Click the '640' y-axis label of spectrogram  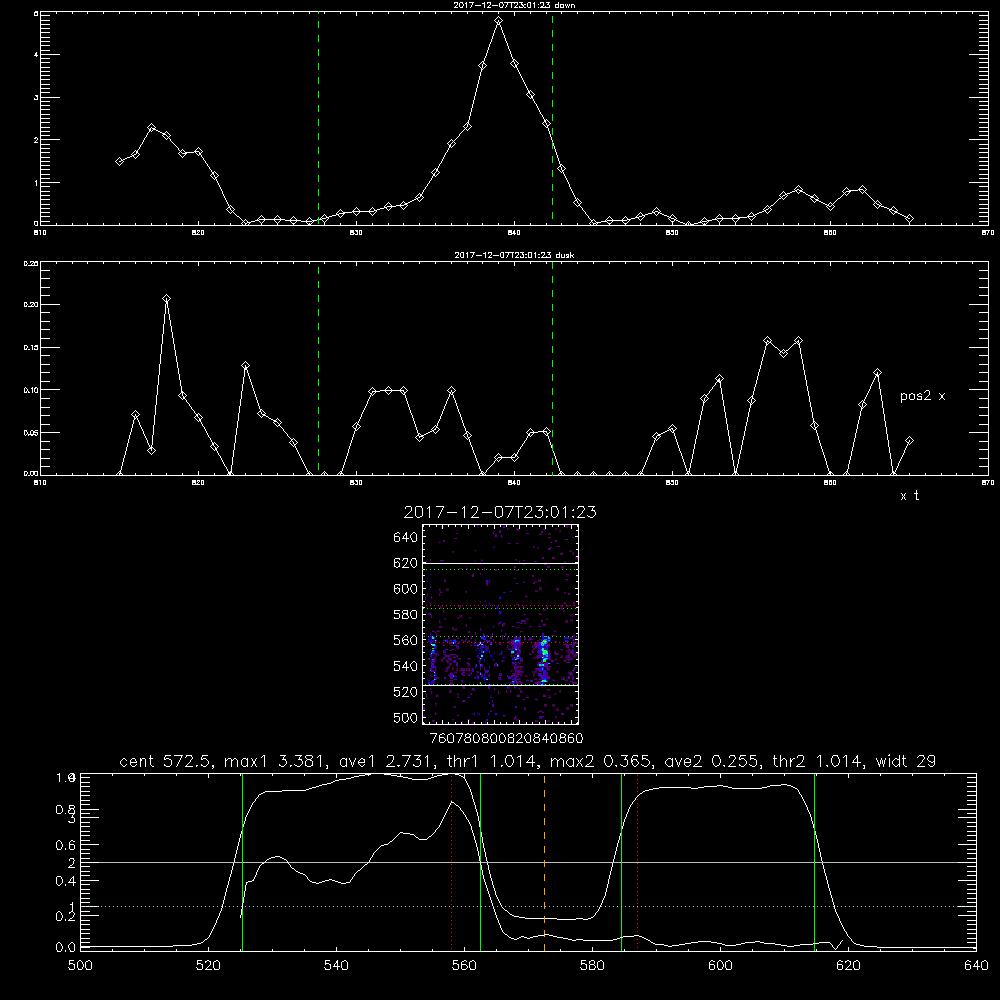(x=406, y=537)
